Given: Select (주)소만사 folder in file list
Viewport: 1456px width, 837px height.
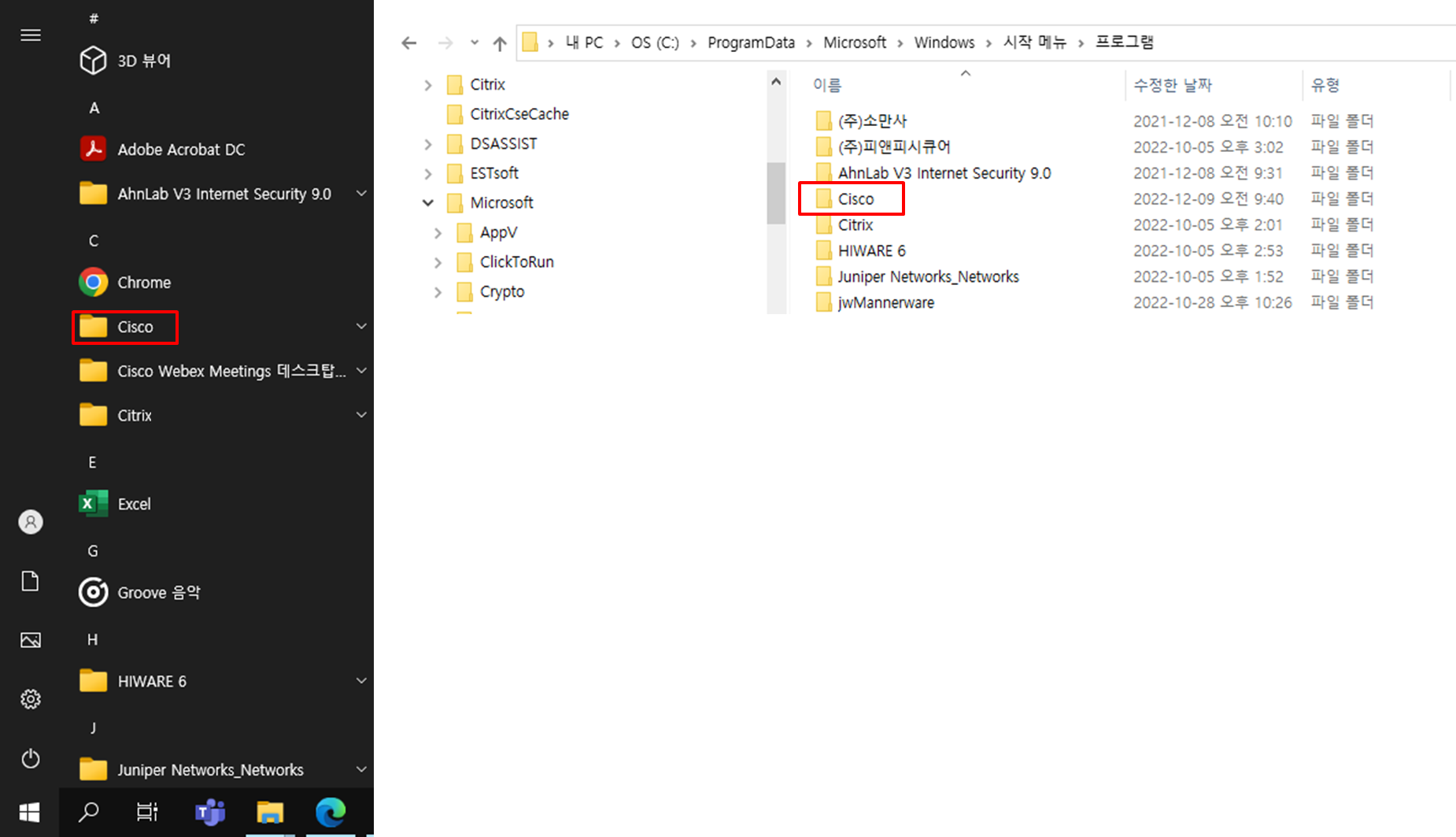Looking at the screenshot, I should [861, 120].
